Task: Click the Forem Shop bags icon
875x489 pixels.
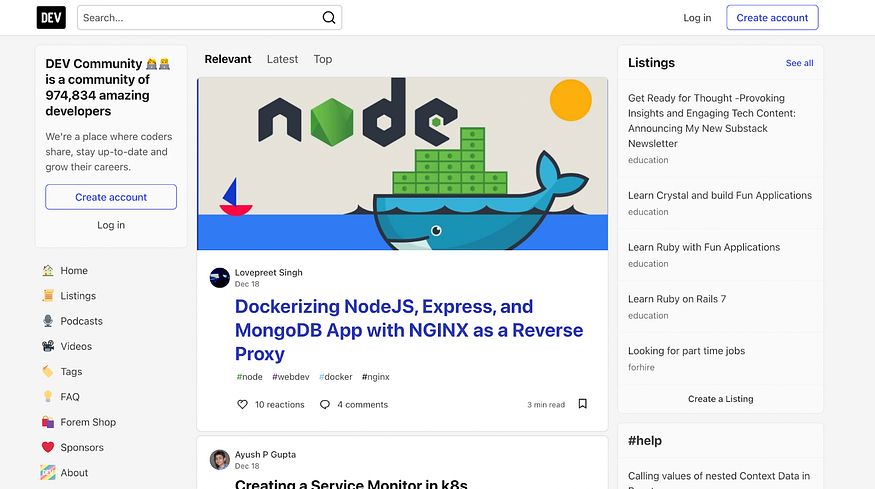Action: 48,422
